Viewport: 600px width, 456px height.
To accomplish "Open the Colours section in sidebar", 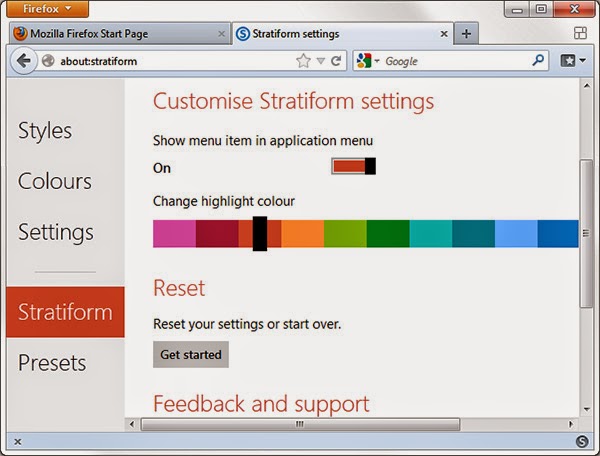I will click(55, 181).
